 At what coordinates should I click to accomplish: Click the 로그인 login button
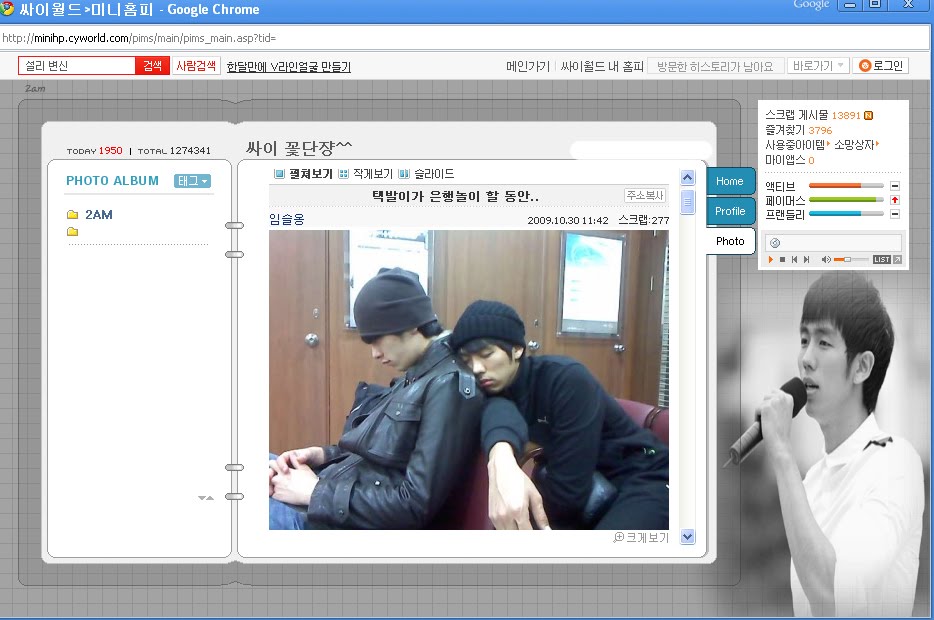click(881, 66)
